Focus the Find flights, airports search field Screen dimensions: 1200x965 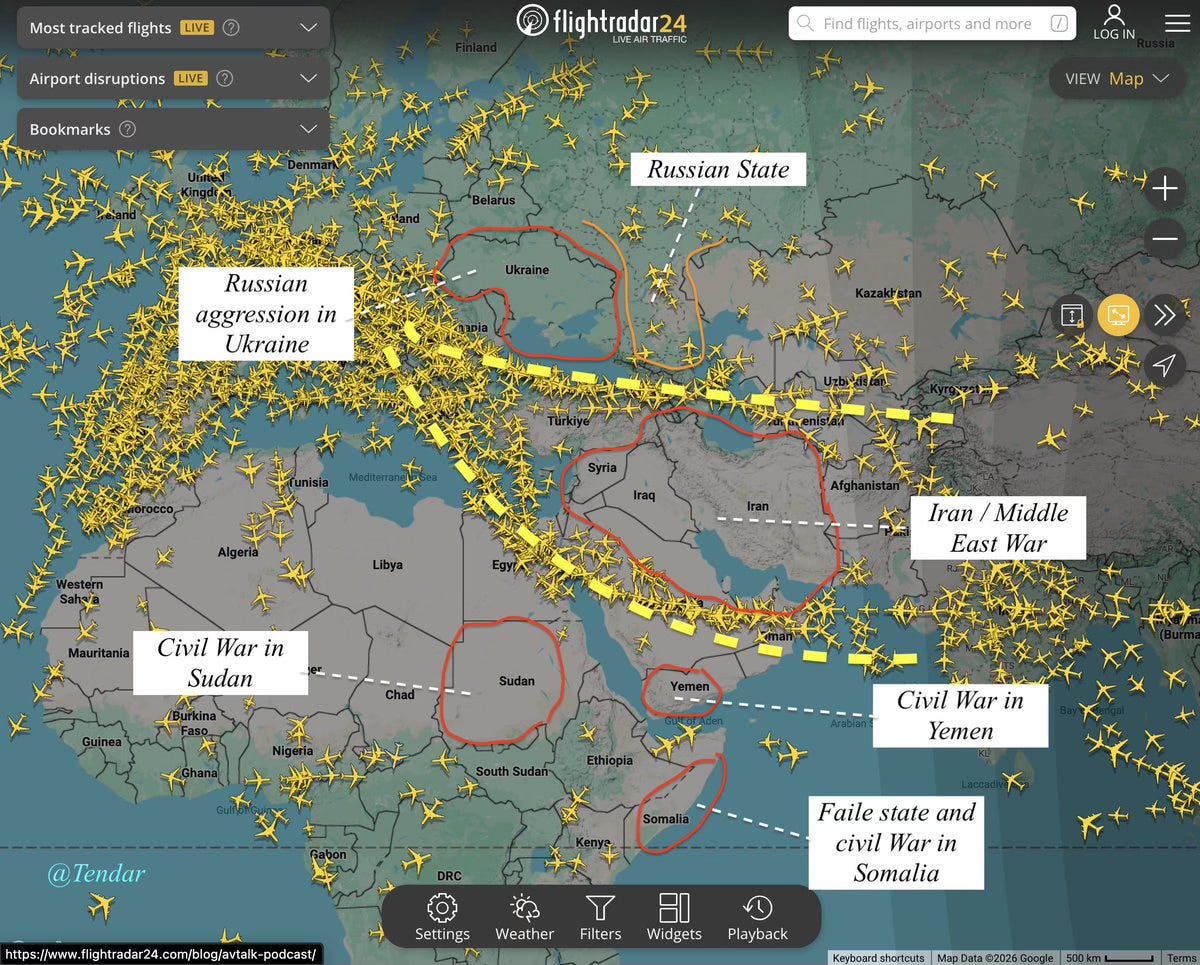pos(932,24)
